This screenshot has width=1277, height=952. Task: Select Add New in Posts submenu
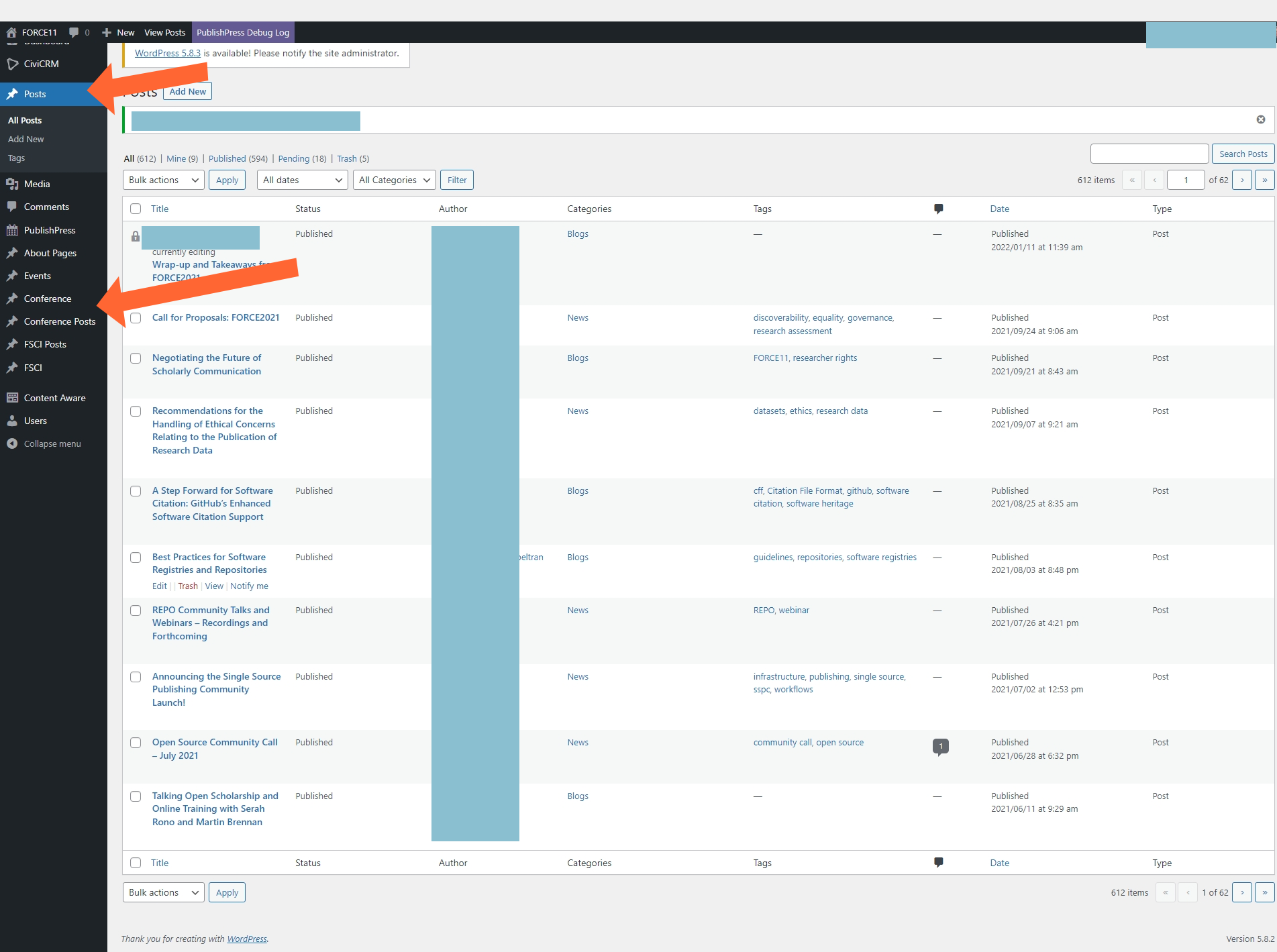26,139
